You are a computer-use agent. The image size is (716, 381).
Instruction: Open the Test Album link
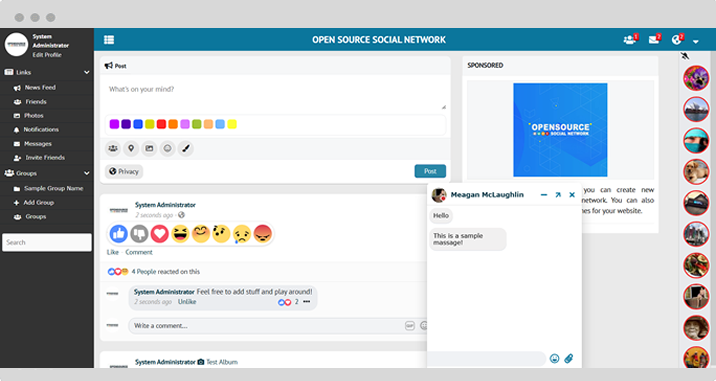click(x=222, y=362)
